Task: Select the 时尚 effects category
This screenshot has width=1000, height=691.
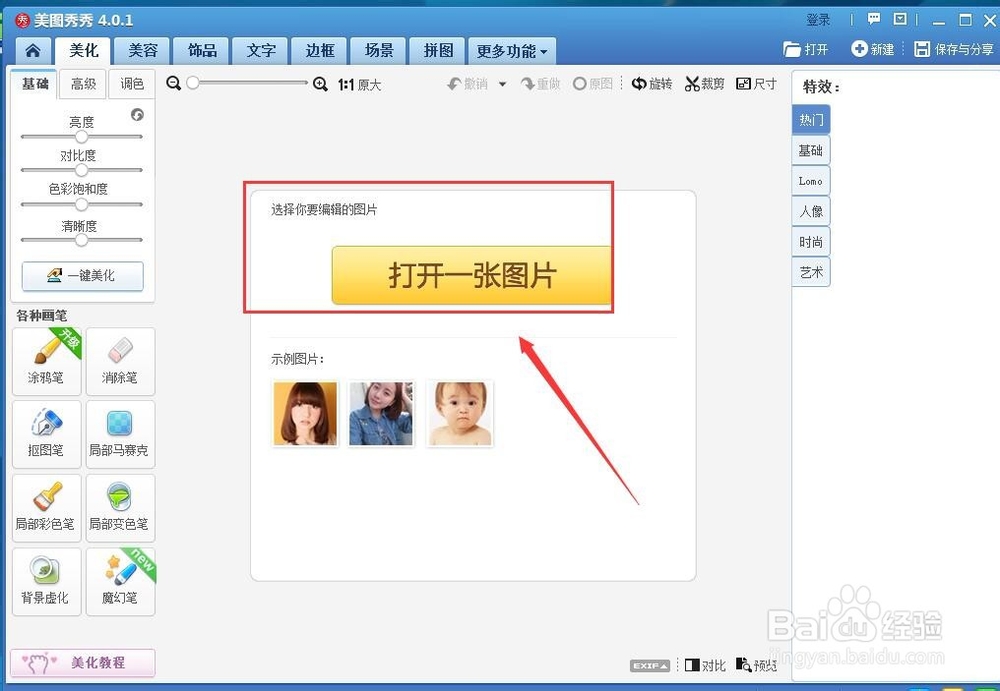Action: point(811,242)
